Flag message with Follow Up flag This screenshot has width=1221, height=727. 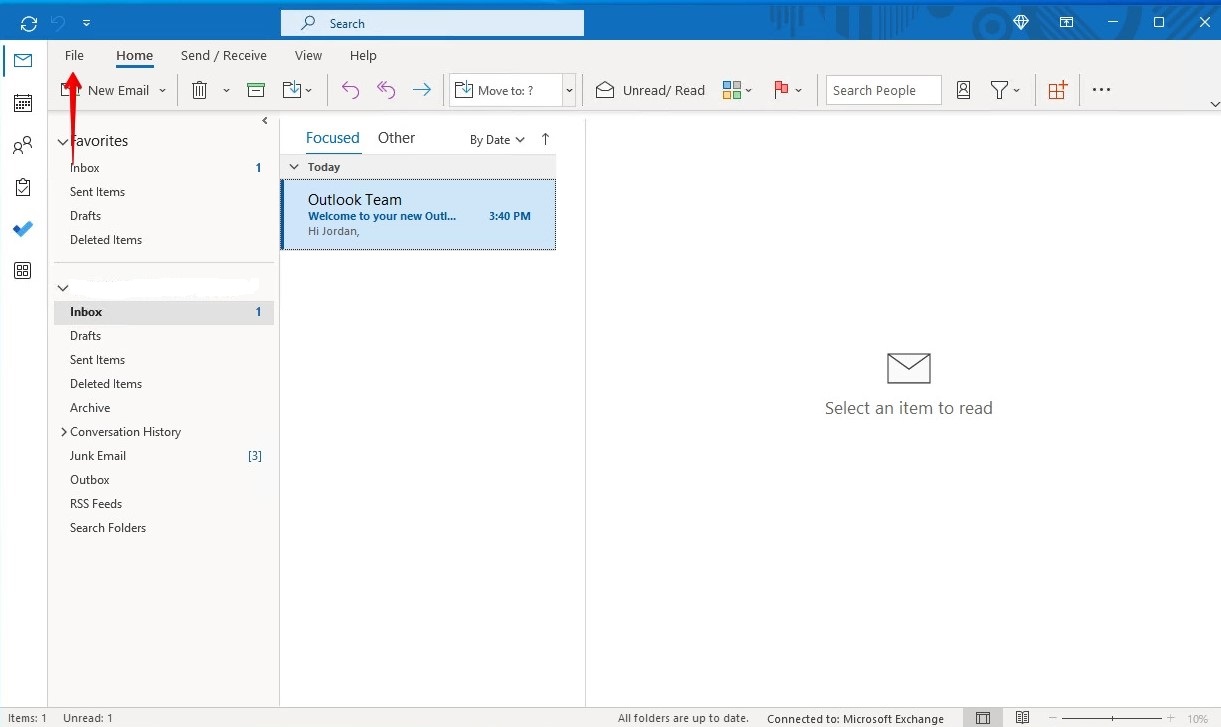pos(781,90)
